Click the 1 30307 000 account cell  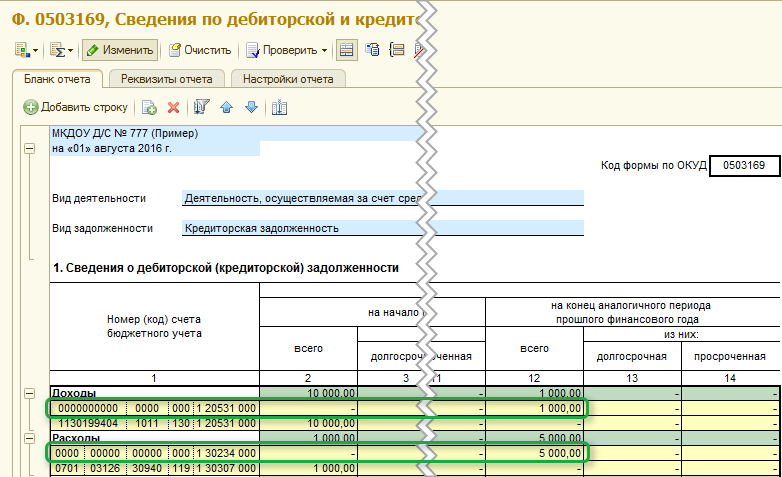pos(226,469)
